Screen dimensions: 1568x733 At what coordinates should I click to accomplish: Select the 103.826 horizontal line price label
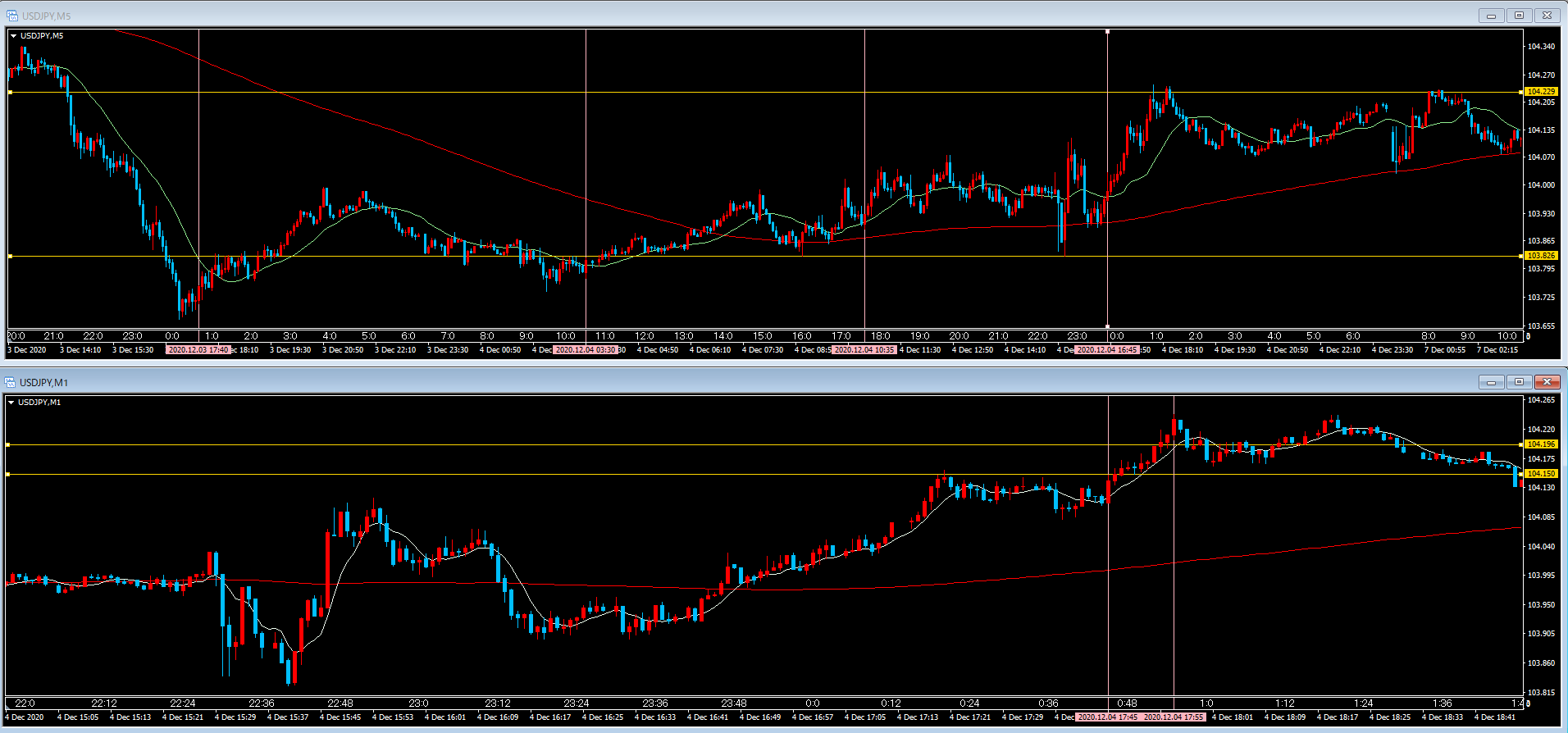pos(1541,256)
